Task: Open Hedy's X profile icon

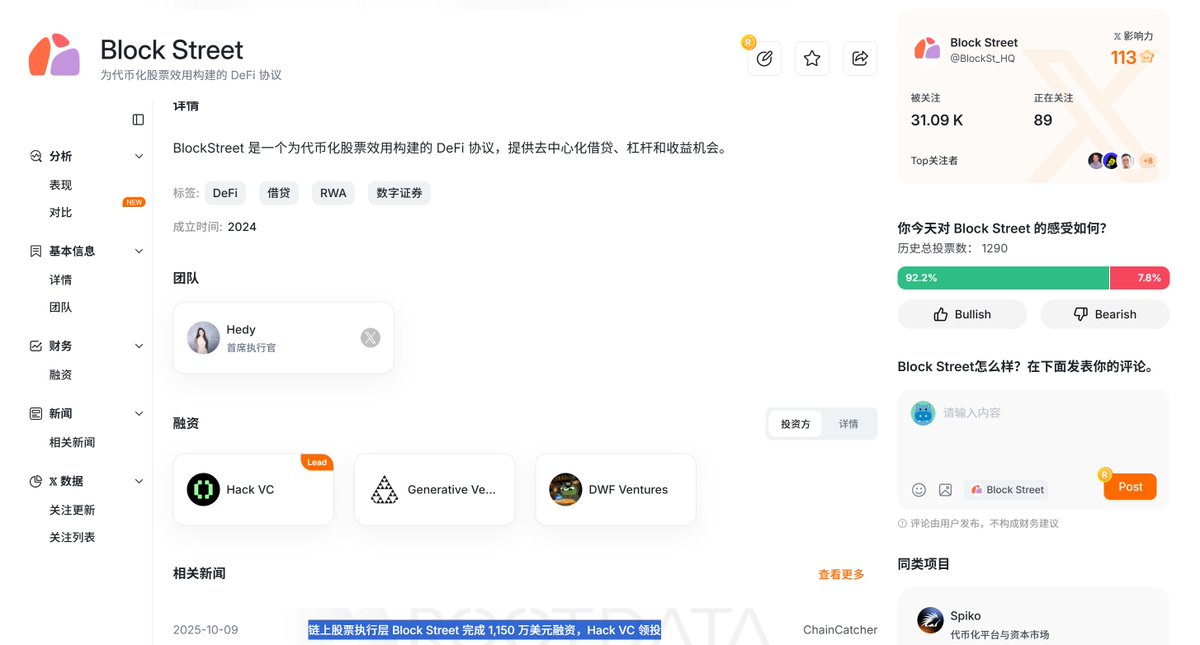Action: (x=370, y=338)
